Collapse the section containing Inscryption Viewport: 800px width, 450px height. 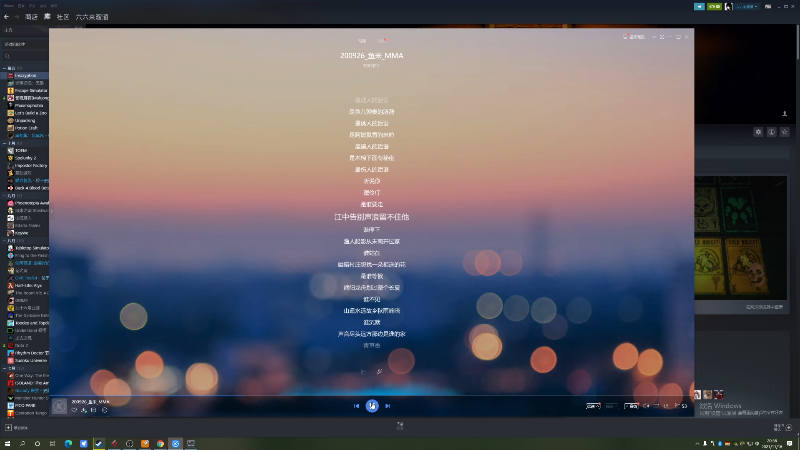[x=4, y=68]
